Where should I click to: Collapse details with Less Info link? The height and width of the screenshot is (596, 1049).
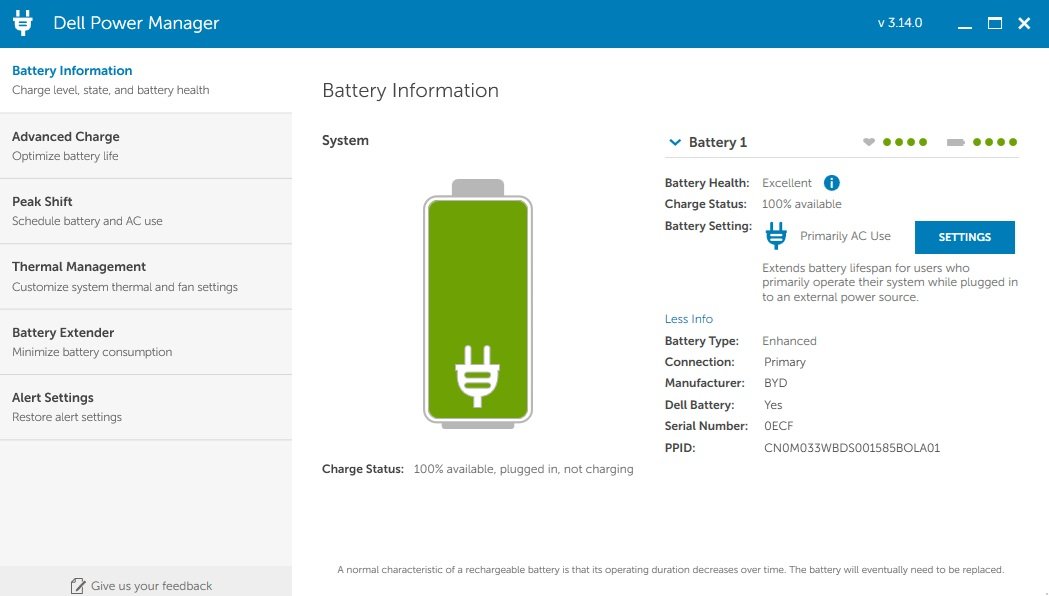[x=689, y=319]
